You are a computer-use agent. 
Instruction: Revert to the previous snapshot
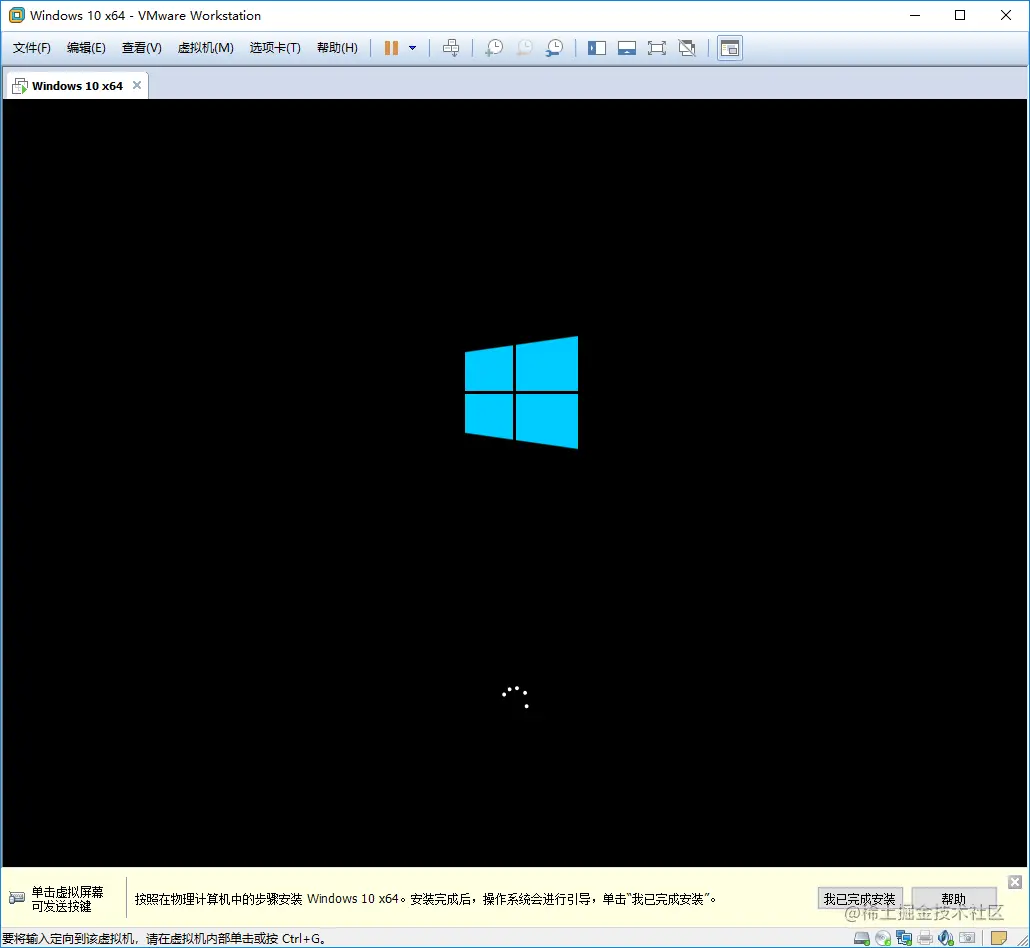(524, 48)
